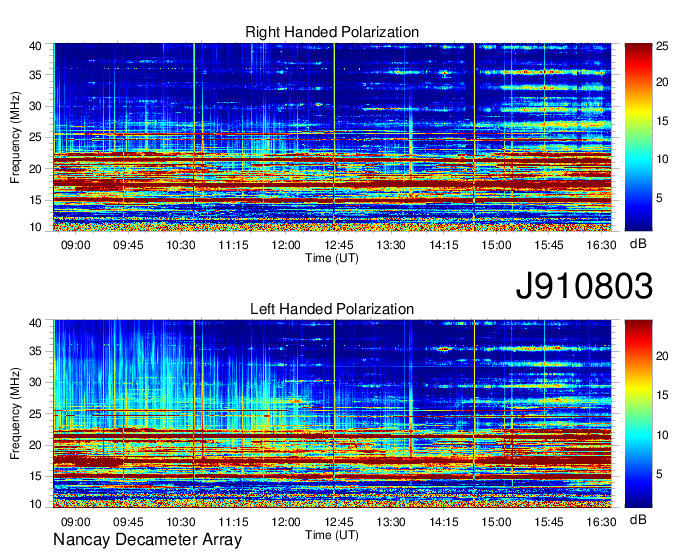Click the '40' frequency tick of Left Handed plot
The width and height of the screenshot is (680, 552).
(x=35, y=323)
